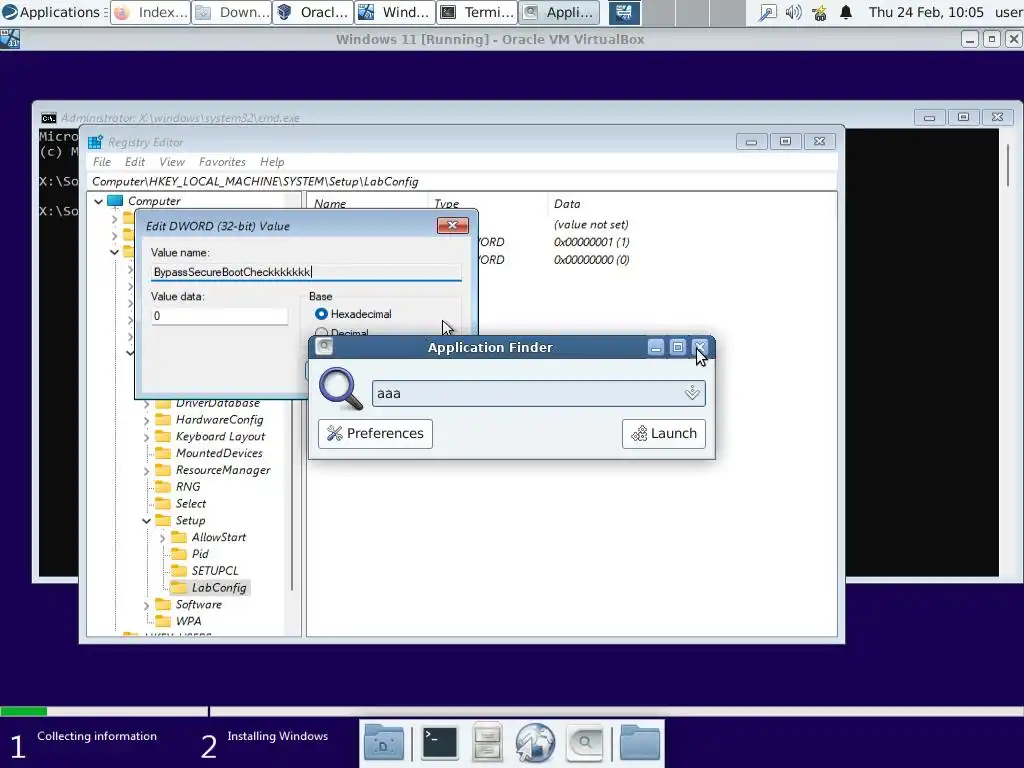The image size is (1024, 768).
Task: Switch to the Down... taskbar window
Action: coord(232,12)
